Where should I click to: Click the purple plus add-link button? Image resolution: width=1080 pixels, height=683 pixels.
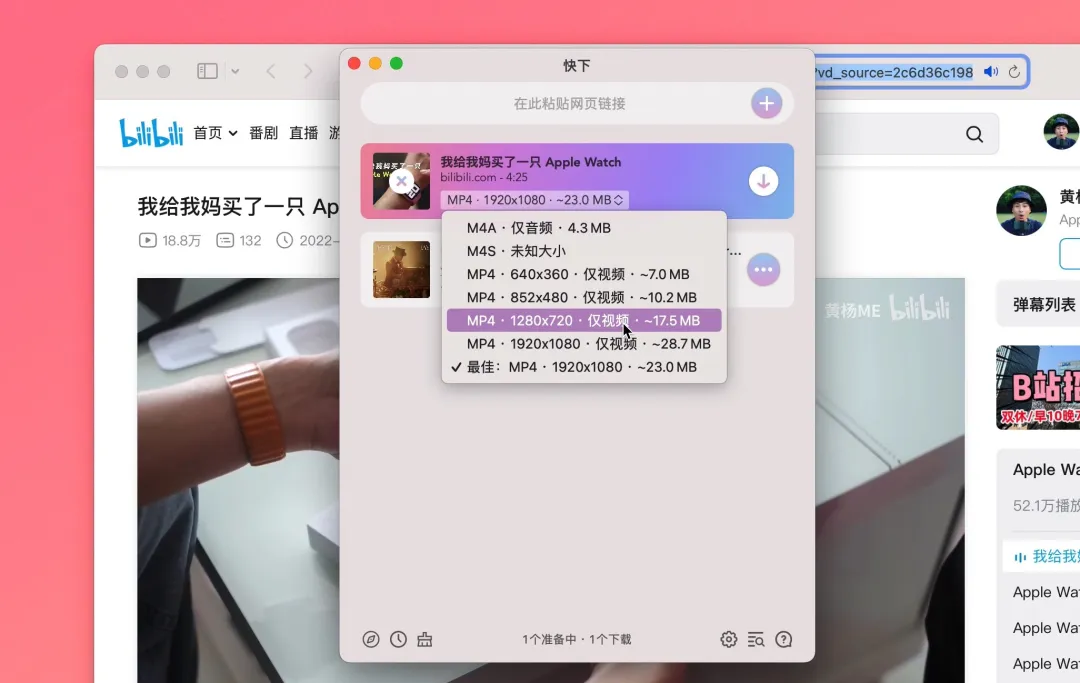point(766,103)
